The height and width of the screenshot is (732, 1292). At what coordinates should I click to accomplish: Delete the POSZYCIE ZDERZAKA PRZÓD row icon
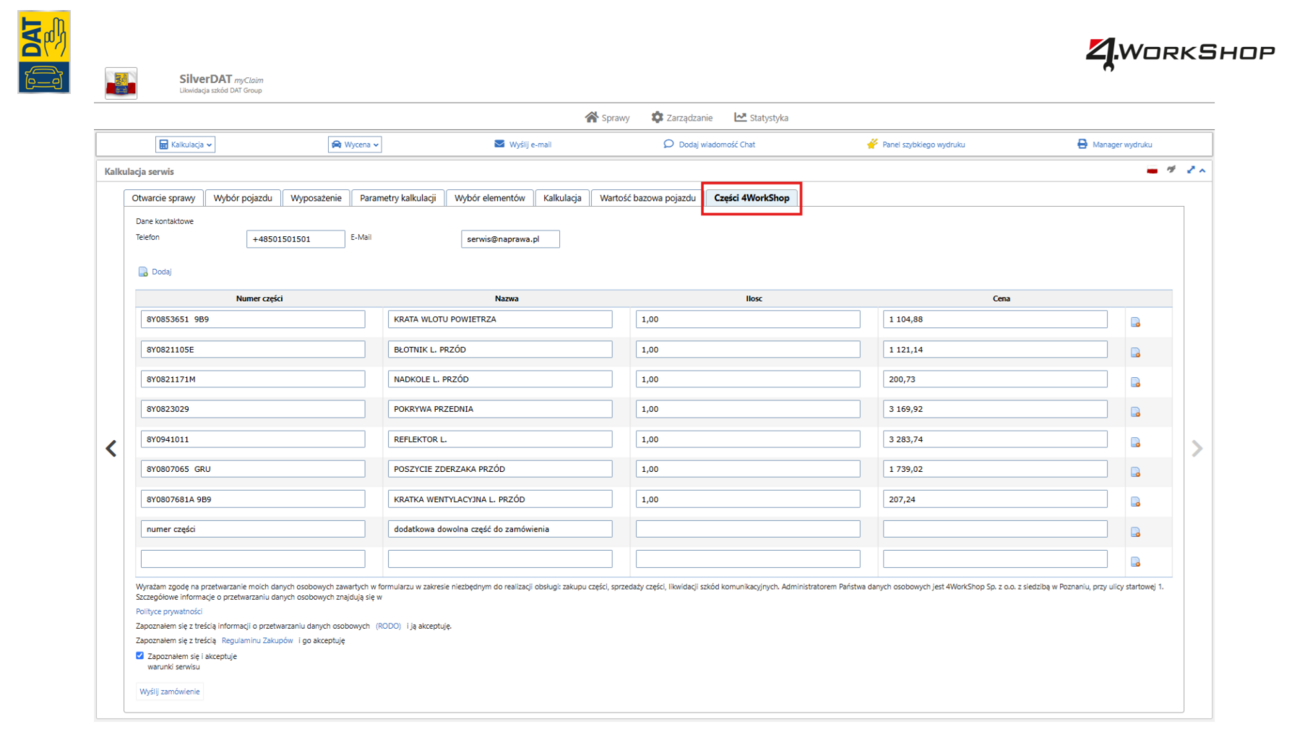[x=1135, y=472]
